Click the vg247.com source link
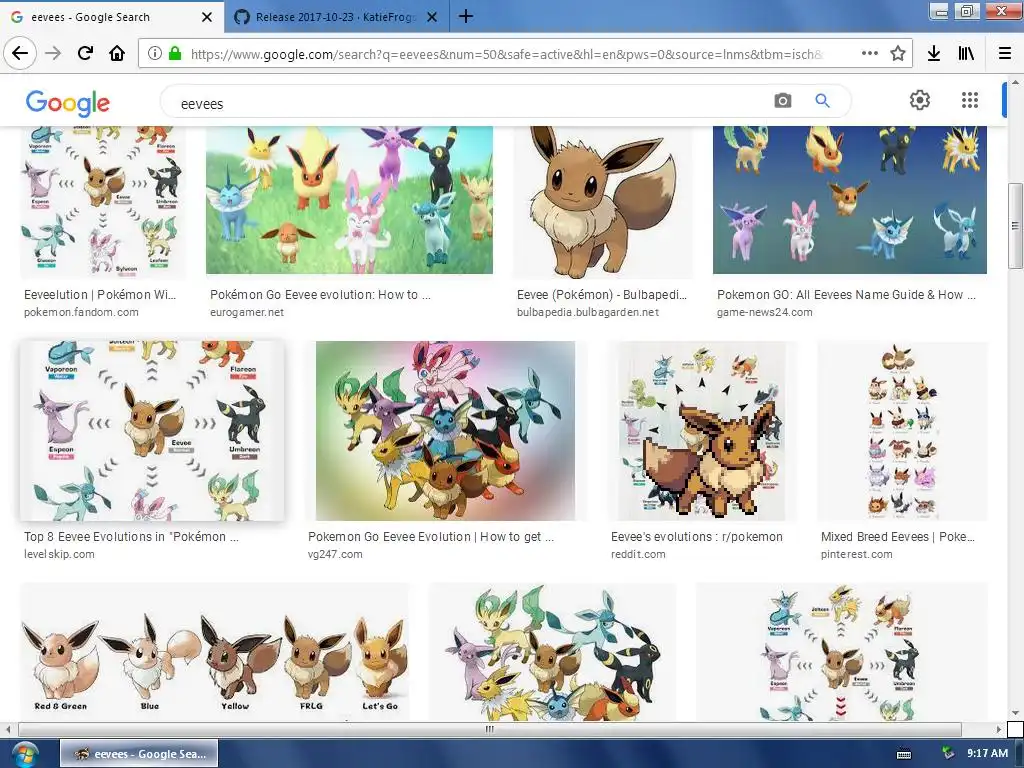 [x=335, y=554]
